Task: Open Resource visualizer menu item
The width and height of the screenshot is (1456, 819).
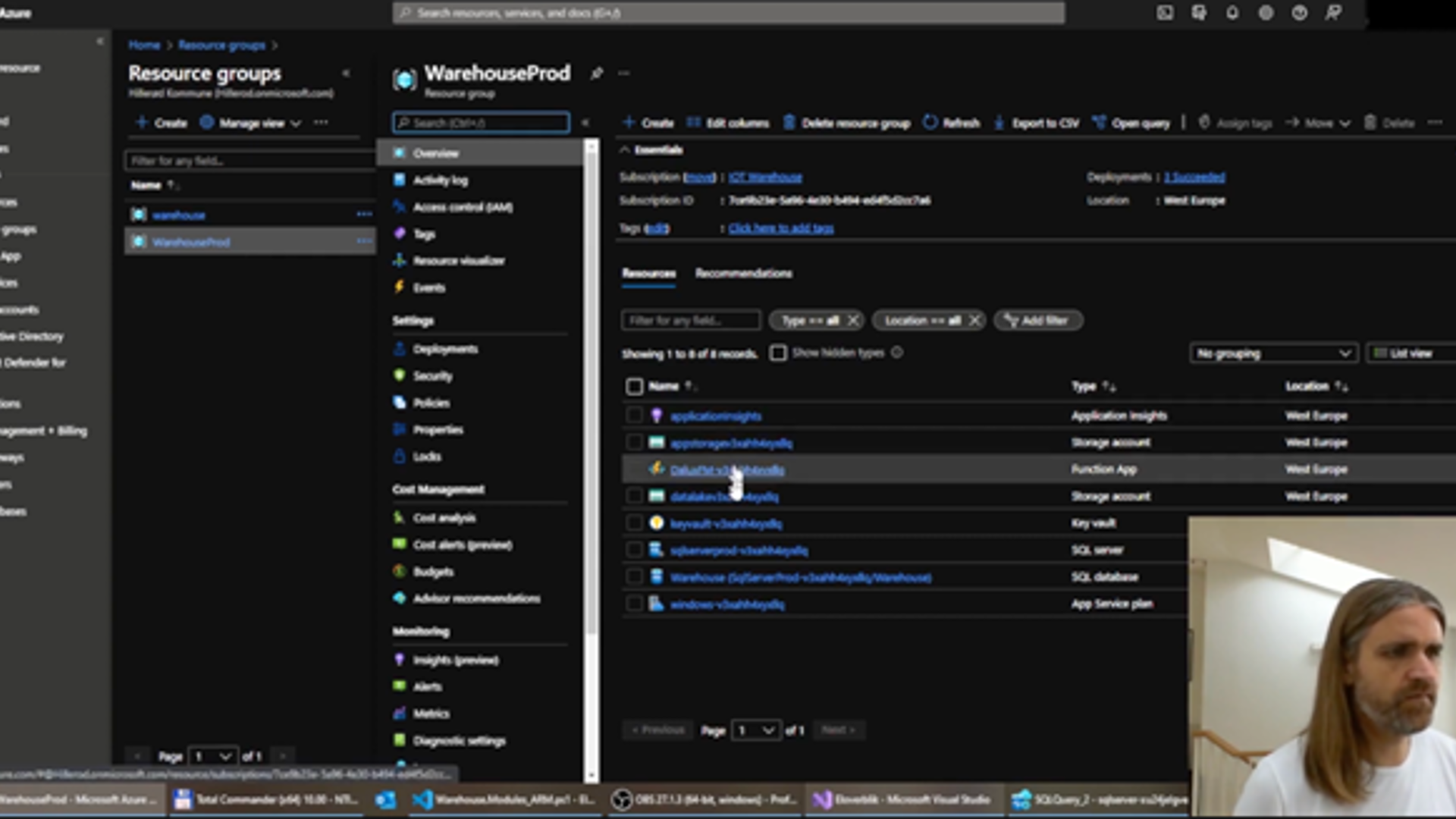Action: (458, 260)
